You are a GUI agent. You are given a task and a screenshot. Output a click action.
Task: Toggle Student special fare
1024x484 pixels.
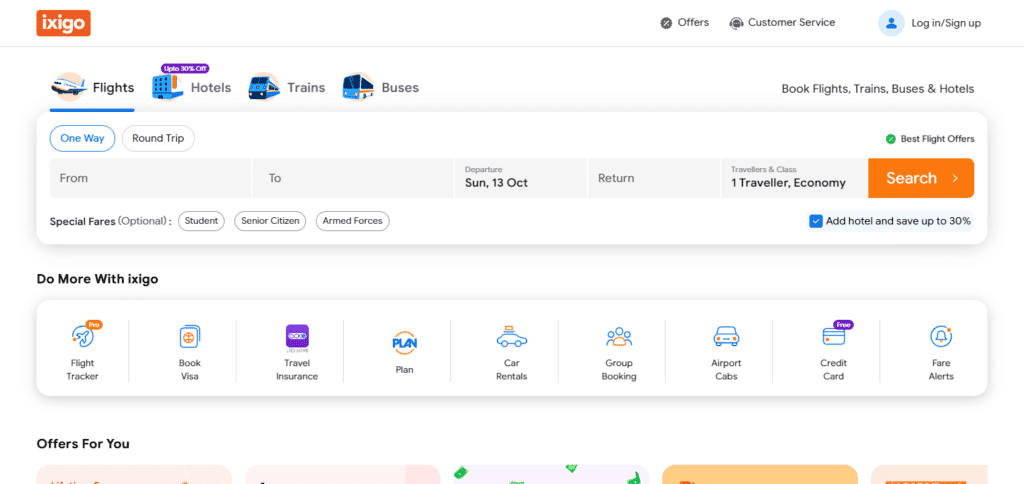(201, 221)
